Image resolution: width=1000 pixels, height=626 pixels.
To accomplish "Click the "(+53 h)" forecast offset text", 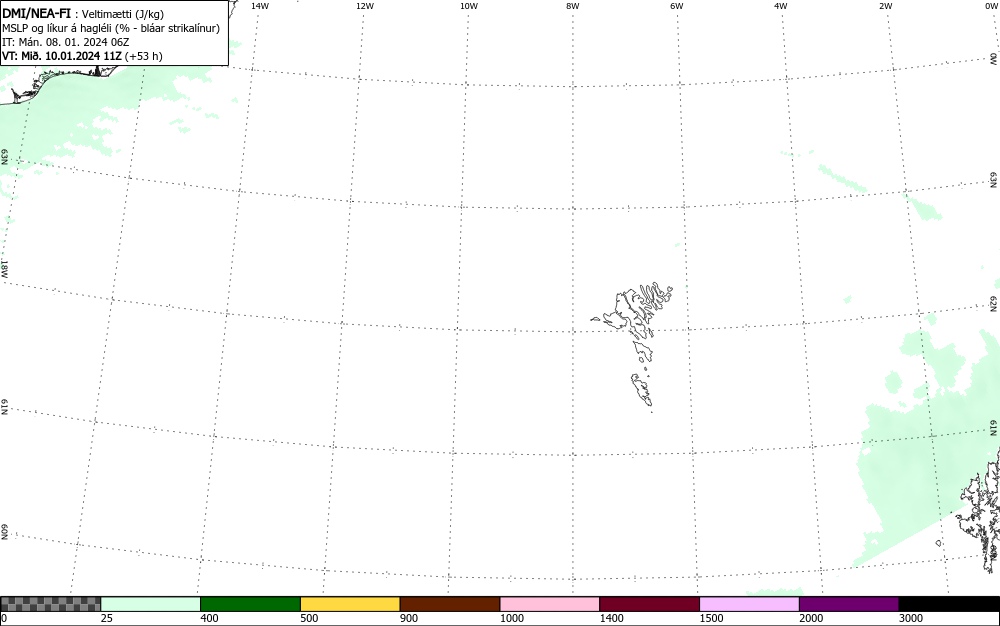I will click(x=143, y=56).
